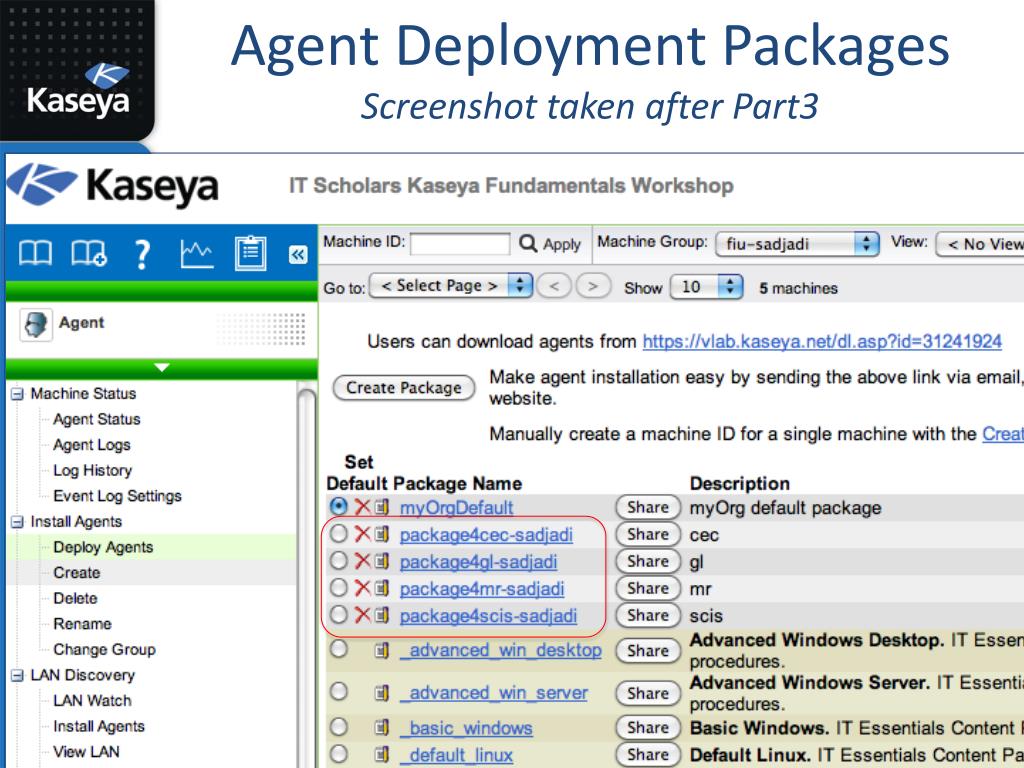
Task: Select myOrgDefault as default package radio
Action: [x=339, y=506]
